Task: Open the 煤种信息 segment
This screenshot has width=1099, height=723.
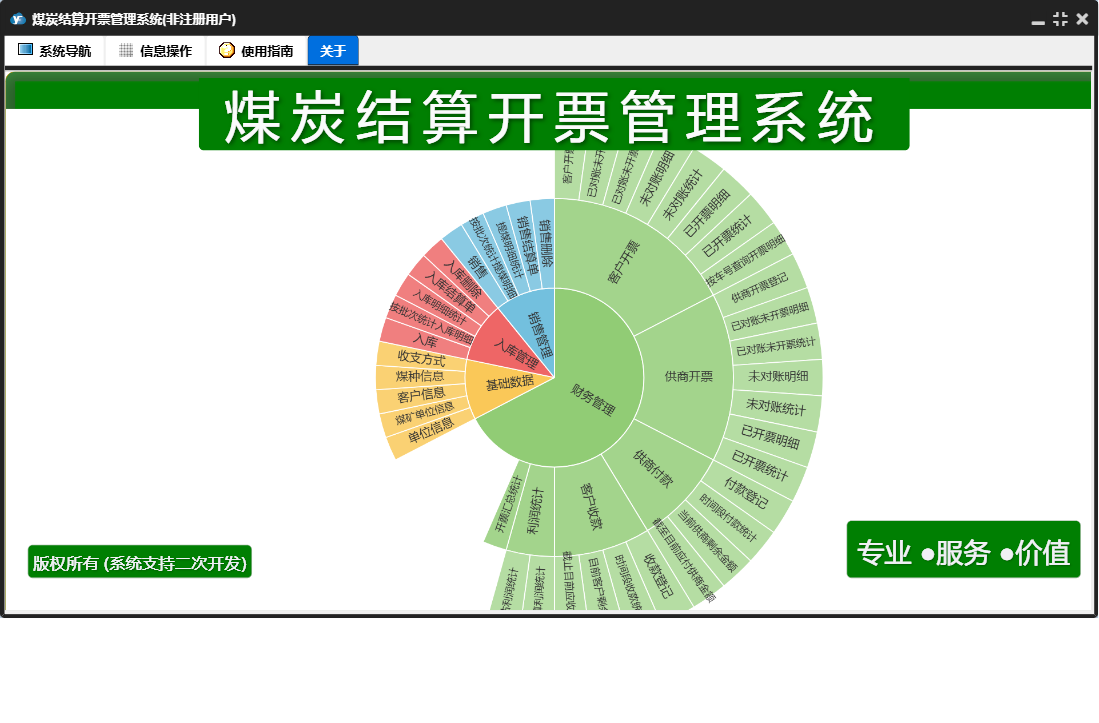Action: point(420,376)
